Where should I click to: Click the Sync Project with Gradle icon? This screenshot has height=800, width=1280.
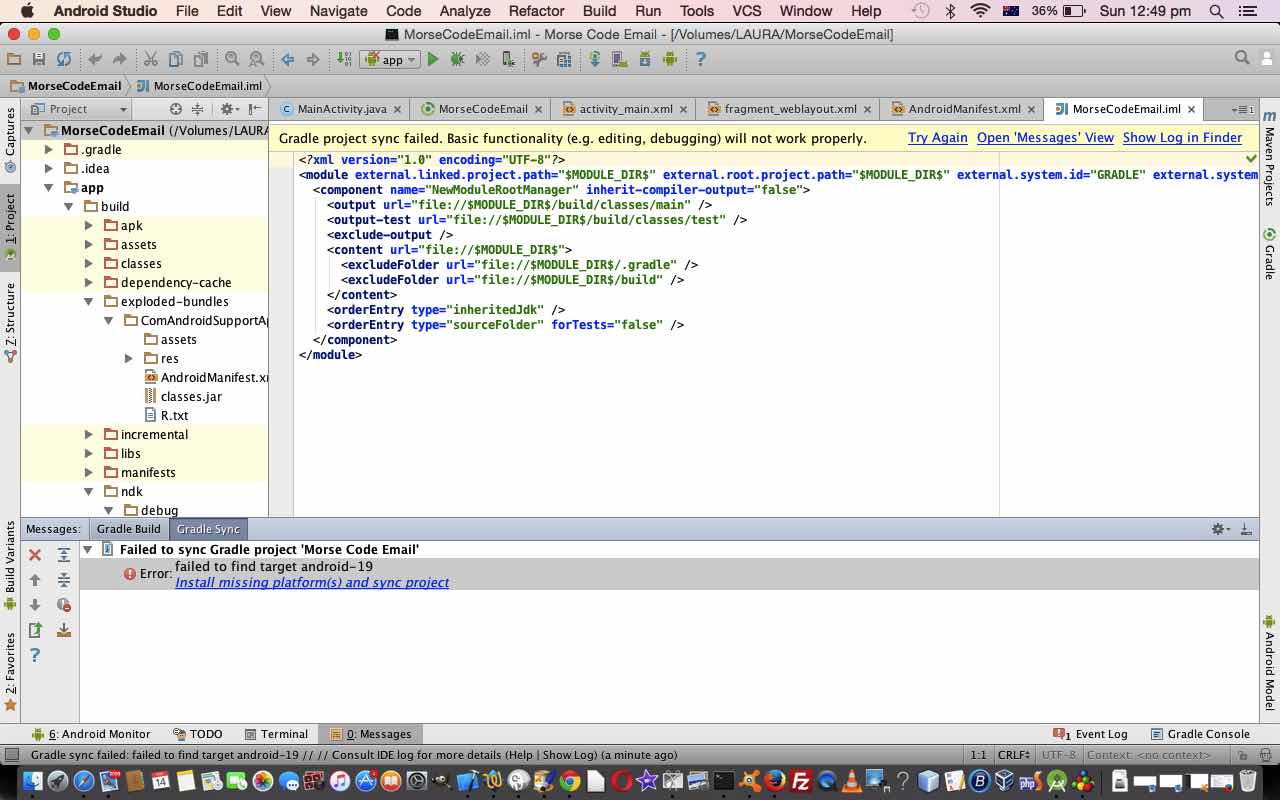[x=594, y=60]
